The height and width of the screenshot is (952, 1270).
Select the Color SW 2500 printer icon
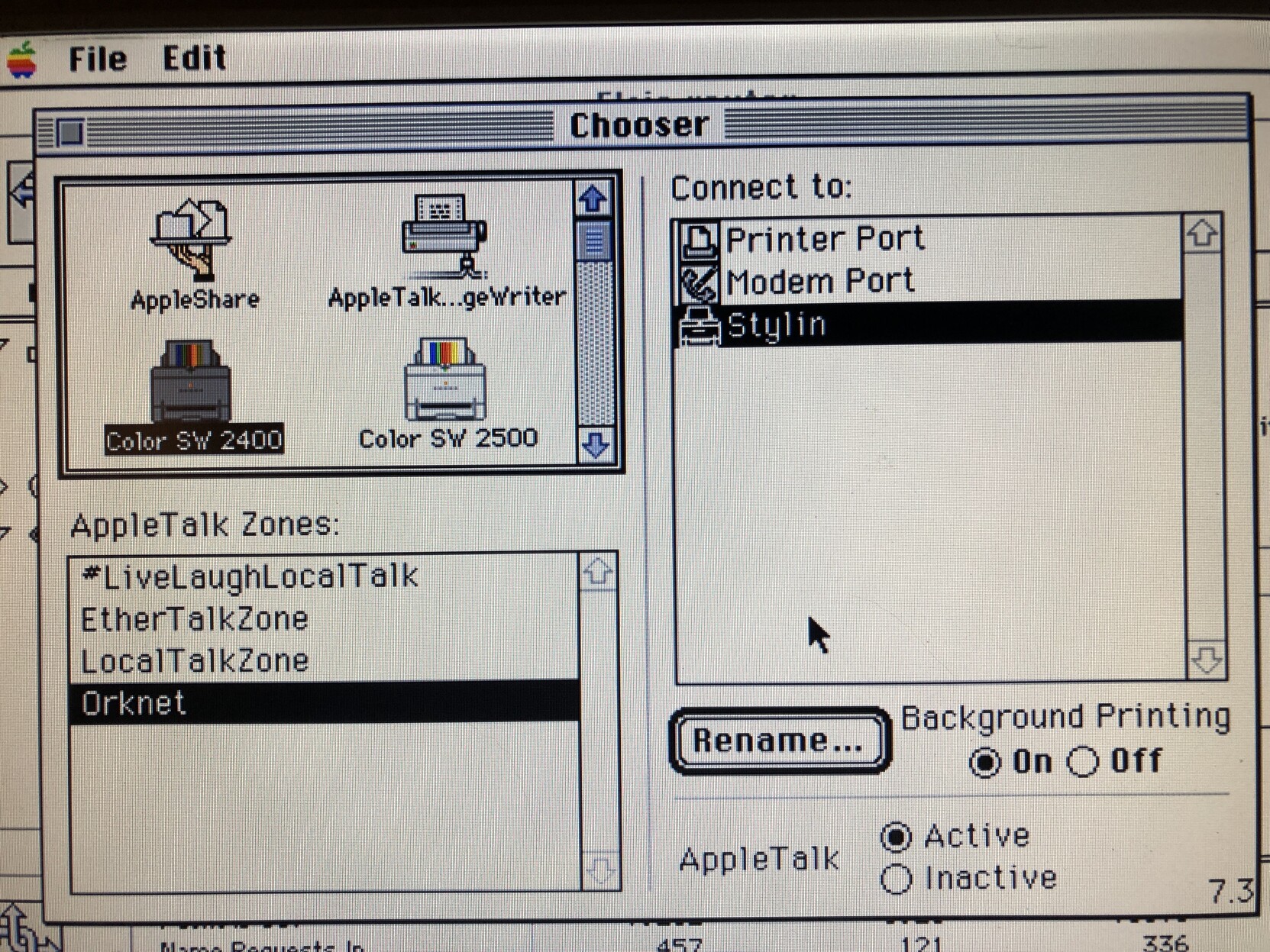point(448,395)
